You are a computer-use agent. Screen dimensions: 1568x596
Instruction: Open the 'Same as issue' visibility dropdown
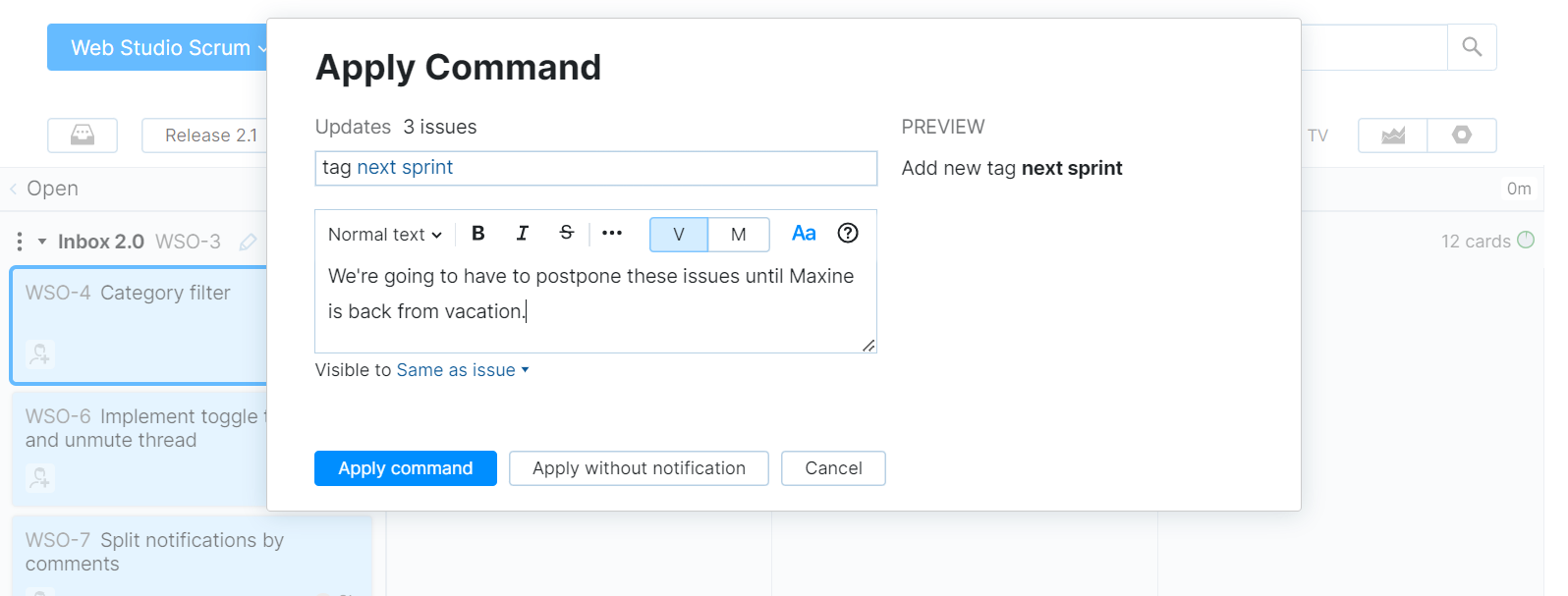pyautogui.click(x=462, y=370)
